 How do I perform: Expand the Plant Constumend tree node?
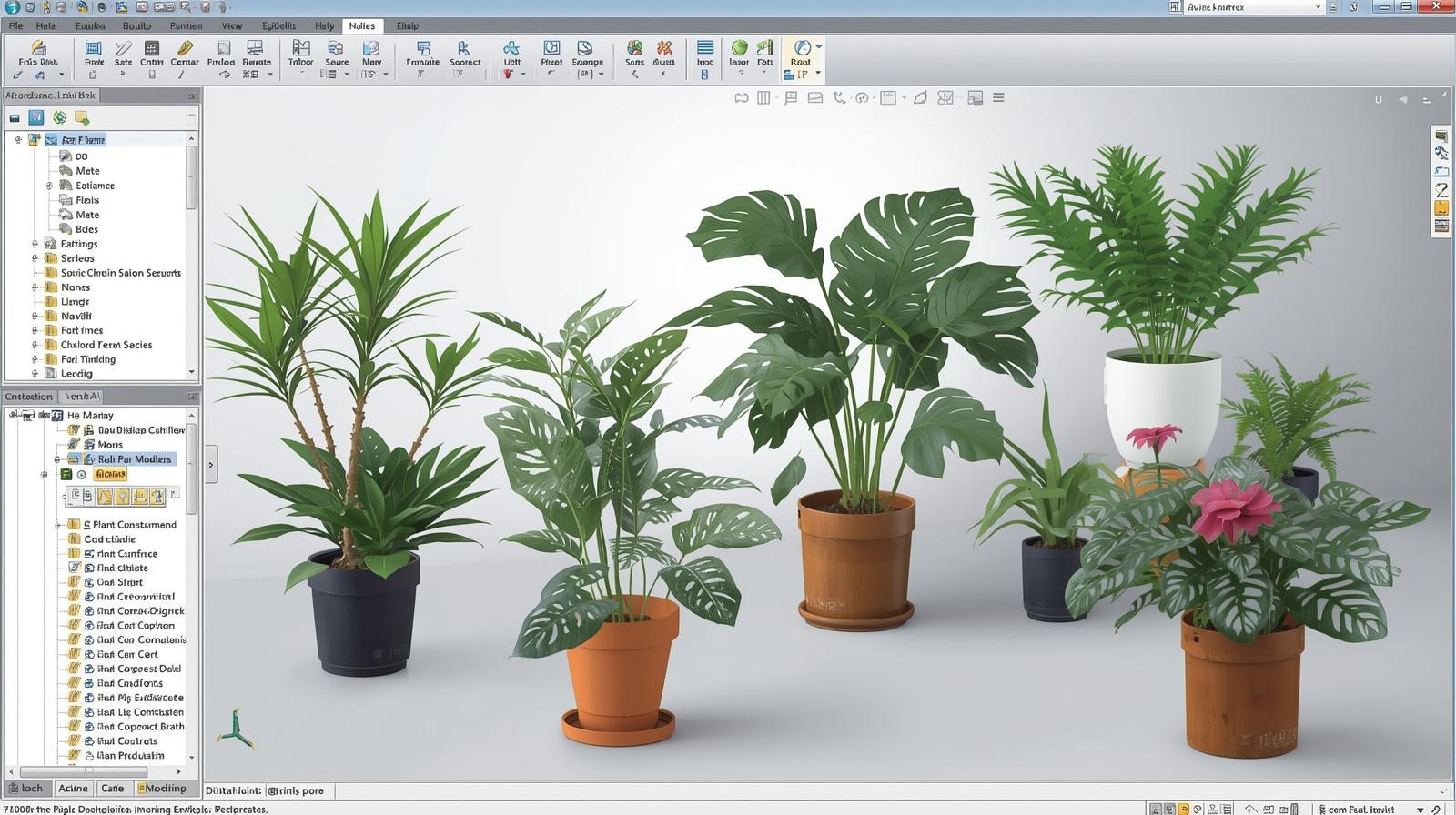tap(57, 525)
